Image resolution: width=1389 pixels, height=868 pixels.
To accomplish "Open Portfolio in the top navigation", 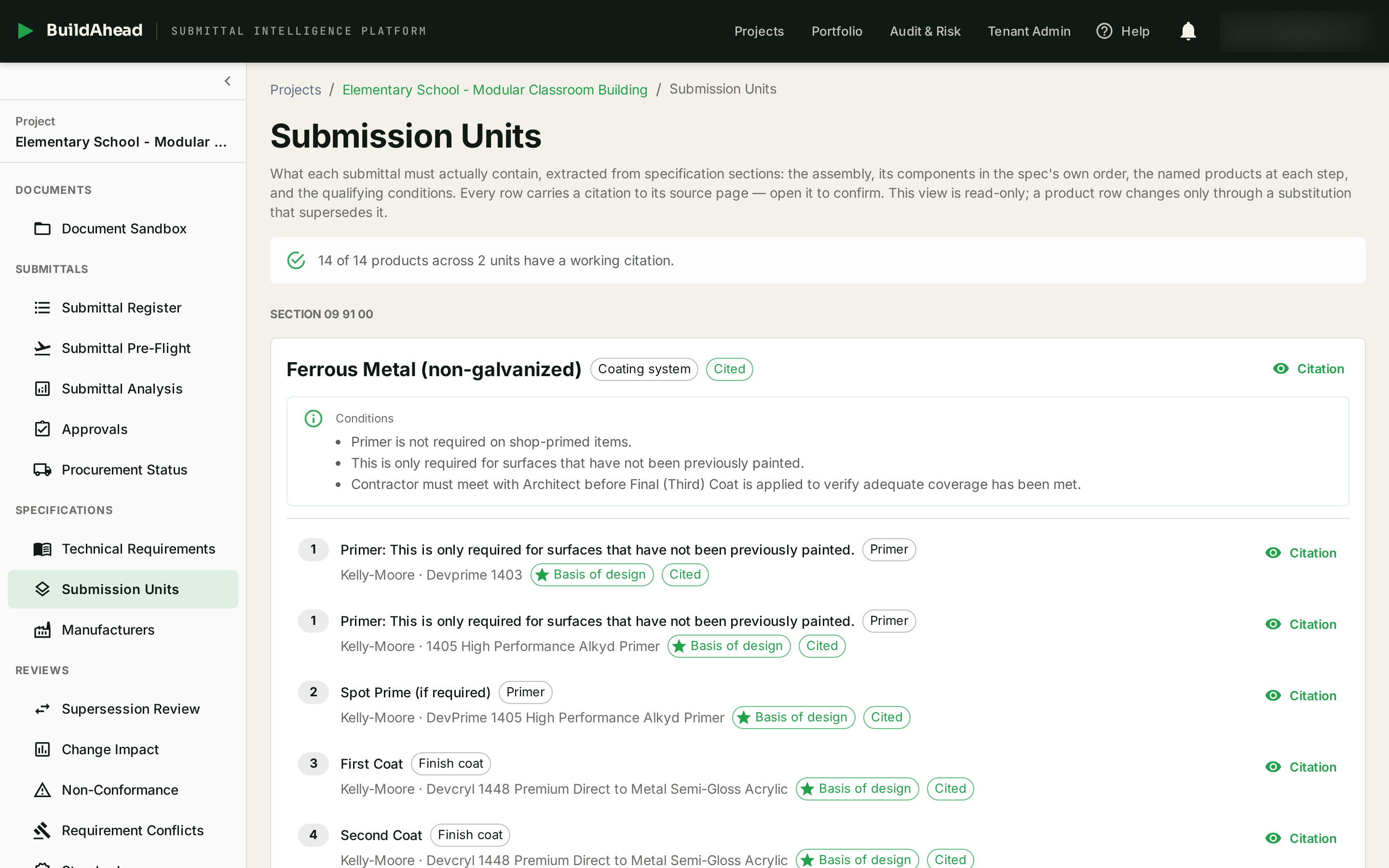I will [x=837, y=31].
